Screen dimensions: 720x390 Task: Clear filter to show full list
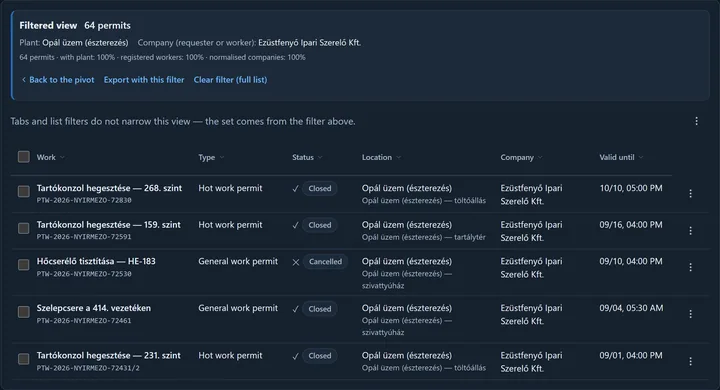230,79
